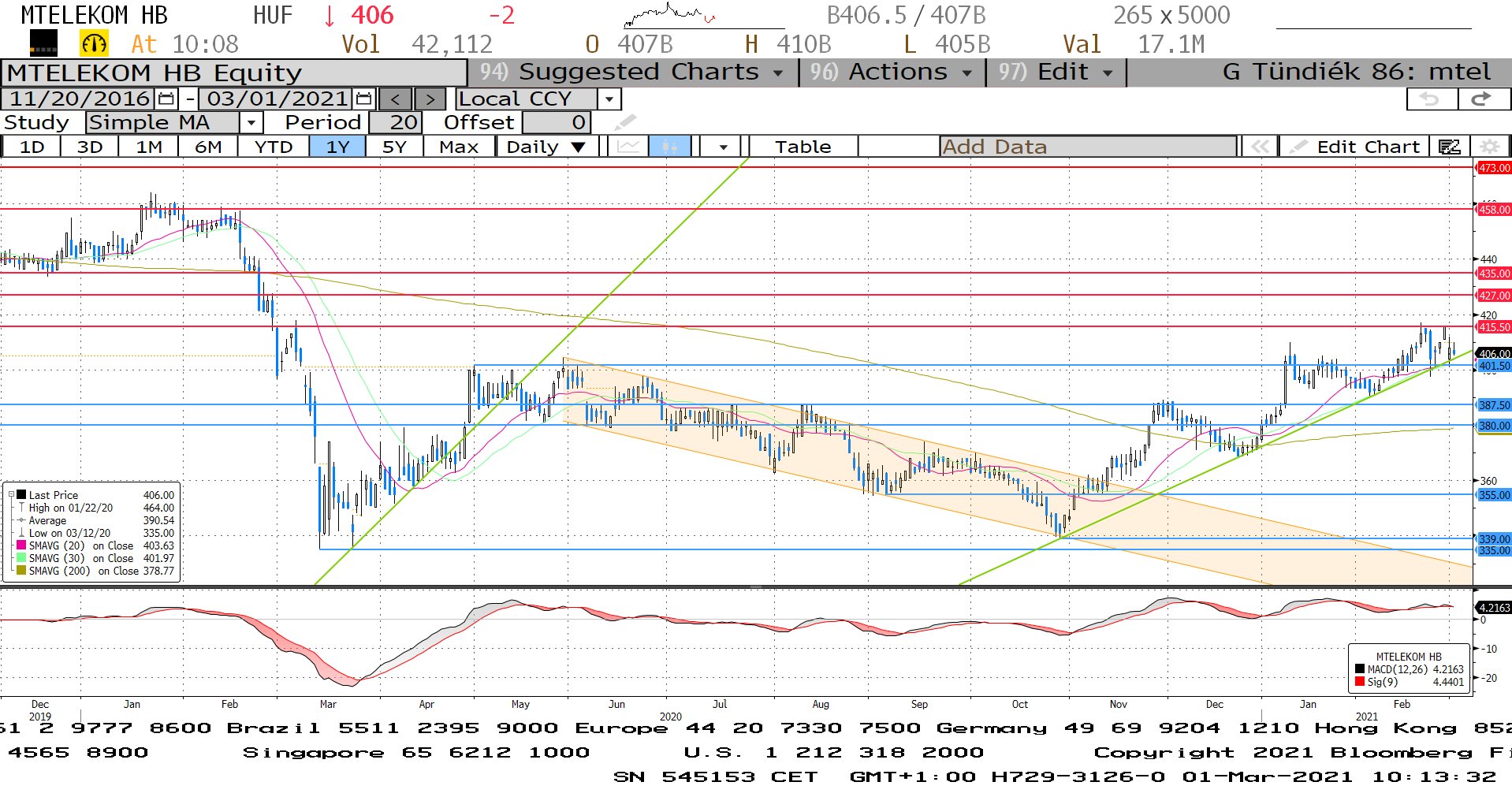Select the 5Y range tab
Image resolution: width=1512 pixels, height=808 pixels.
click(394, 147)
